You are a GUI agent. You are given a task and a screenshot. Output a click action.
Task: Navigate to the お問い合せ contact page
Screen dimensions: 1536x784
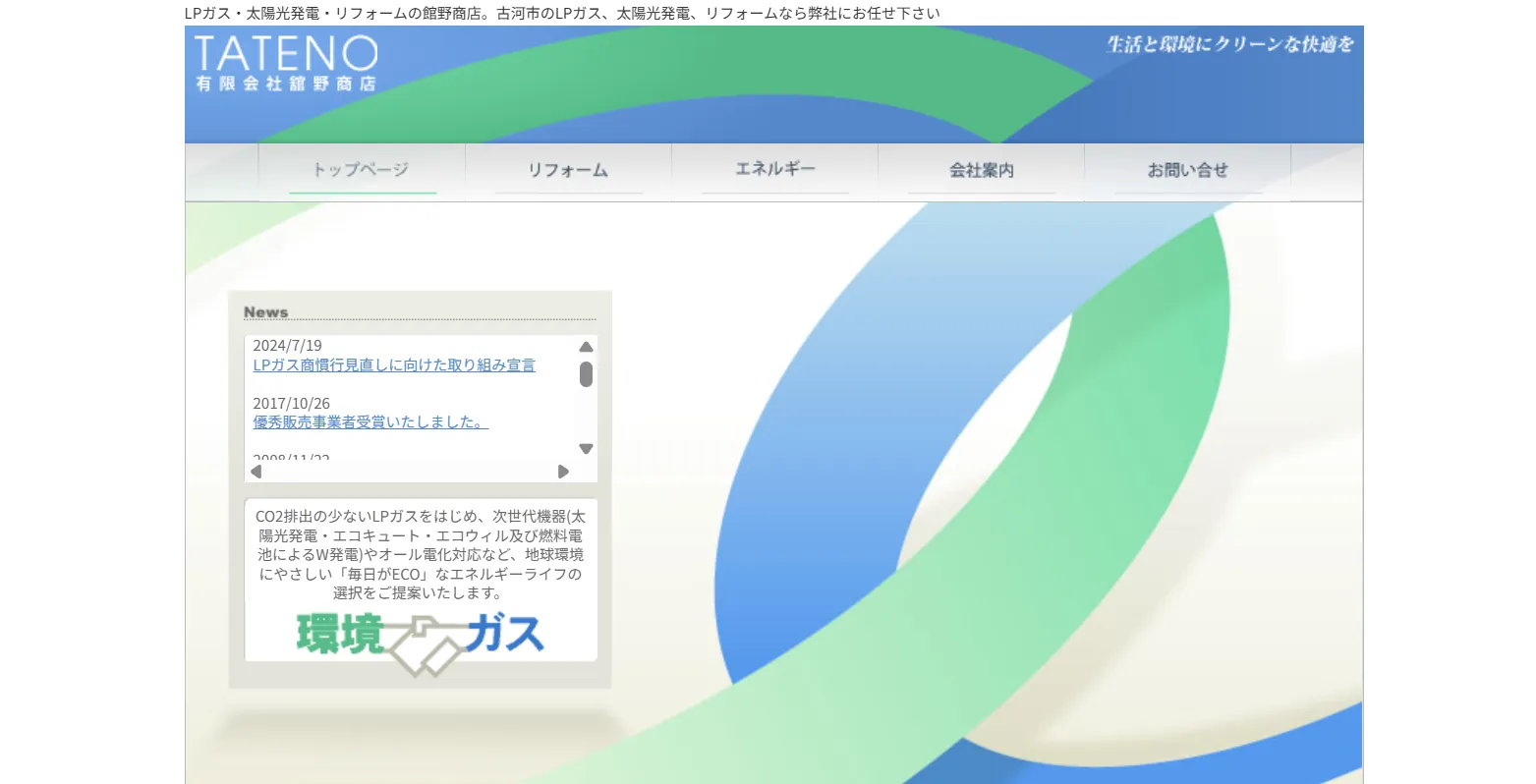click(x=1187, y=171)
